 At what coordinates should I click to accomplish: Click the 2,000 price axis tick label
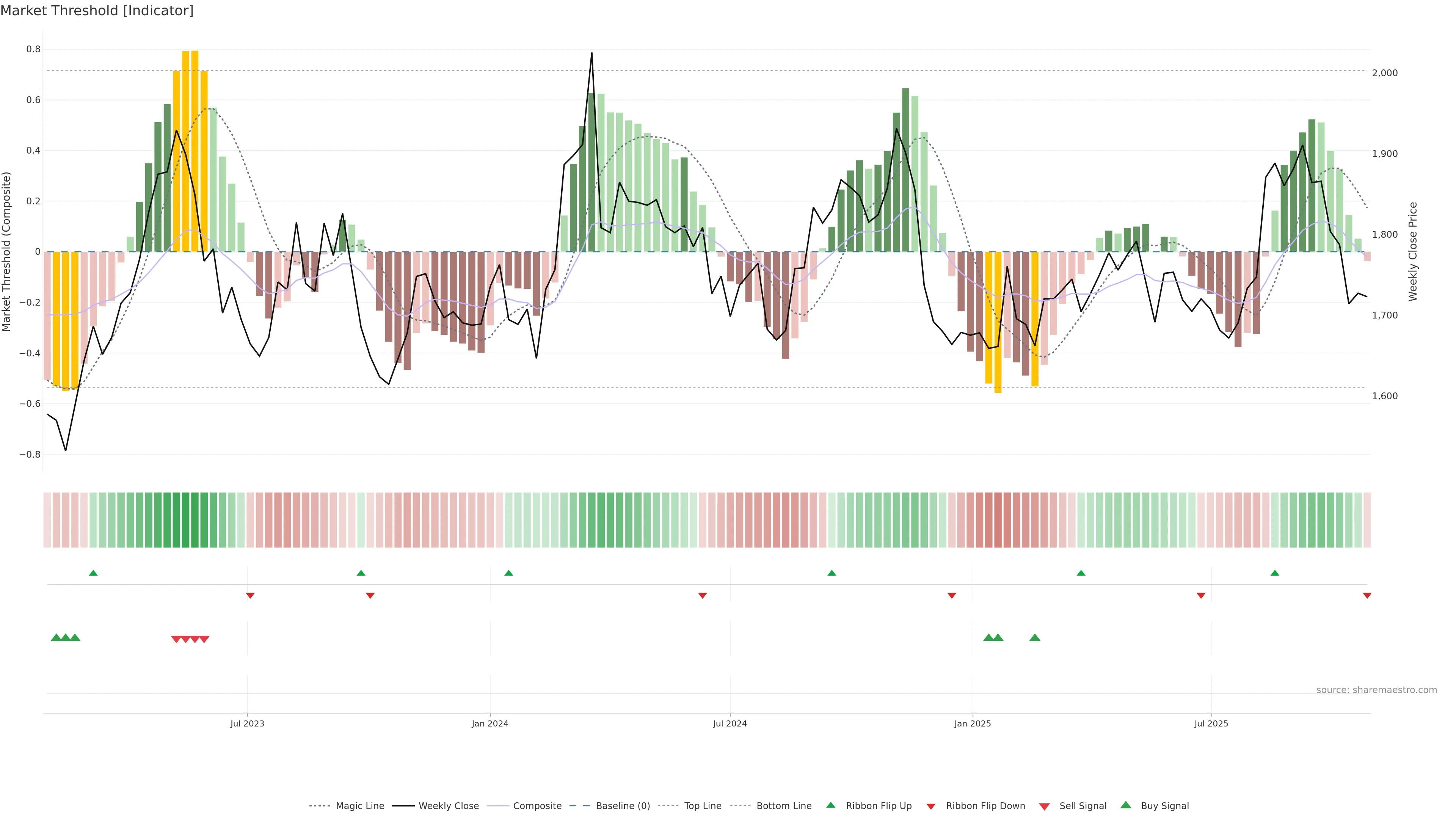click(x=1385, y=73)
